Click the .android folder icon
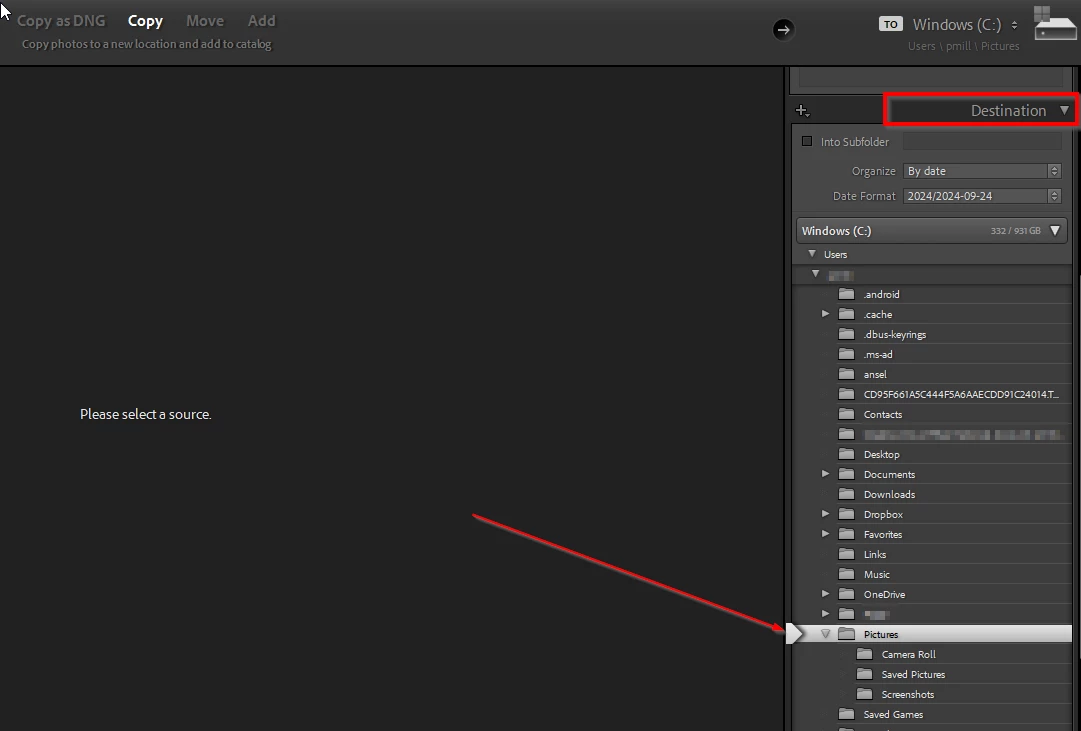This screenshot has width=1081, height=731. click(x=847, y=294)
